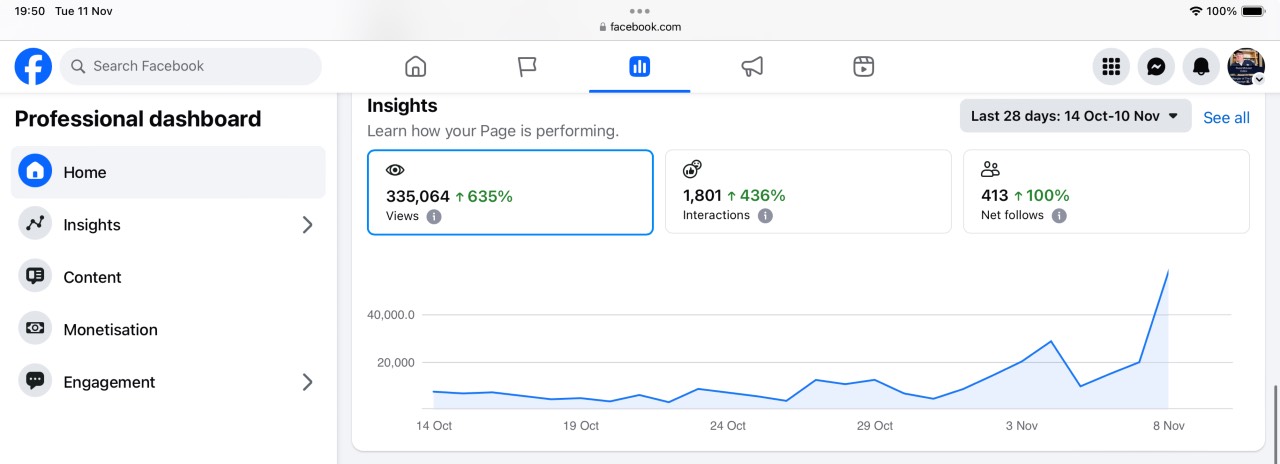Open the Pages flag icon
This screenshot has width=1280, height=464.
(x=527, y=67)
